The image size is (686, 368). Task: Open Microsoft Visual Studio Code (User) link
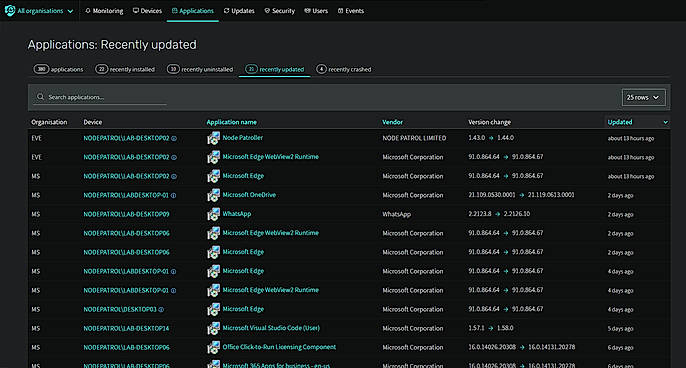coord(271,328)
